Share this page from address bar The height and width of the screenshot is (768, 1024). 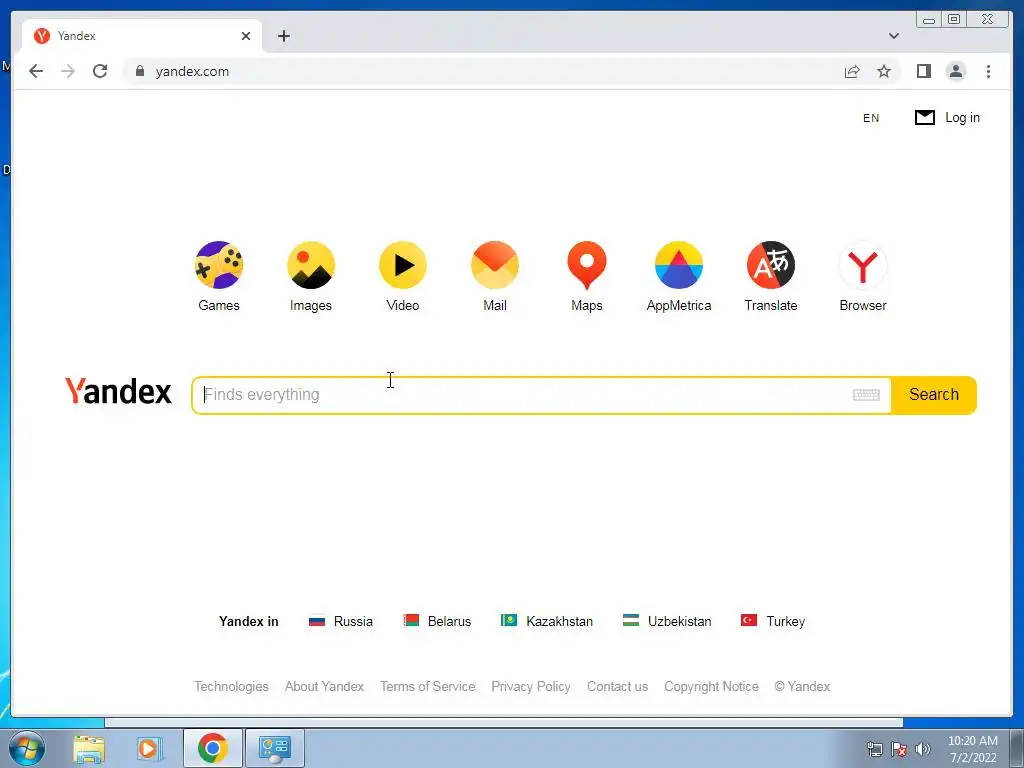(x=852, y=71)
